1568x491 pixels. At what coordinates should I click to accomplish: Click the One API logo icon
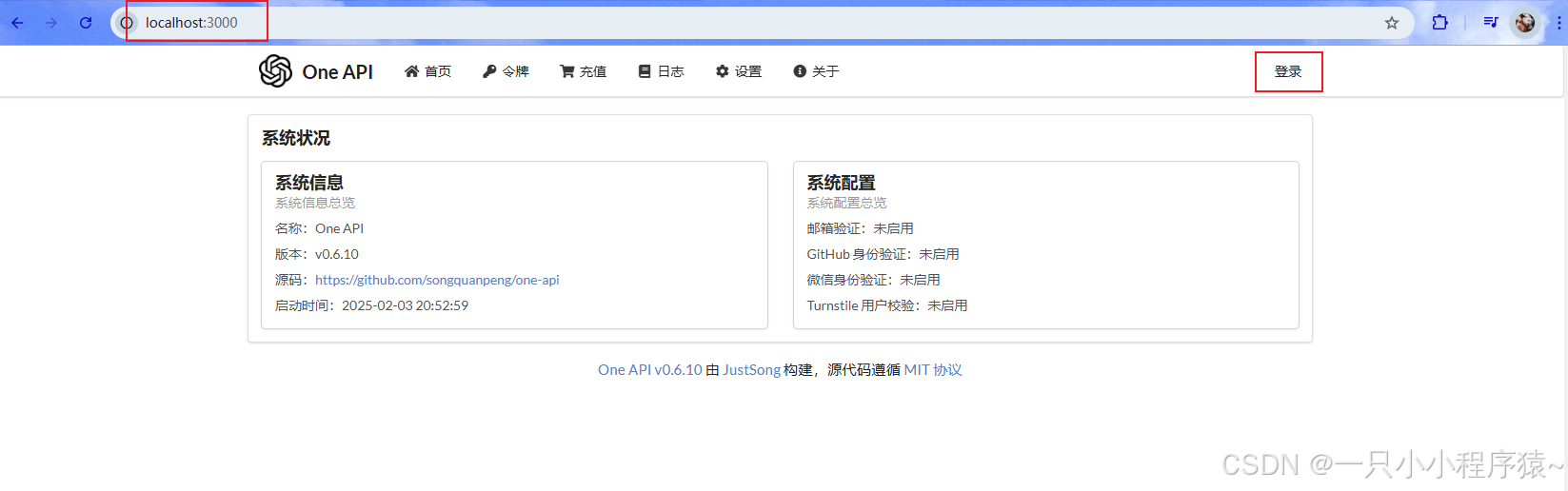[275, 71]
